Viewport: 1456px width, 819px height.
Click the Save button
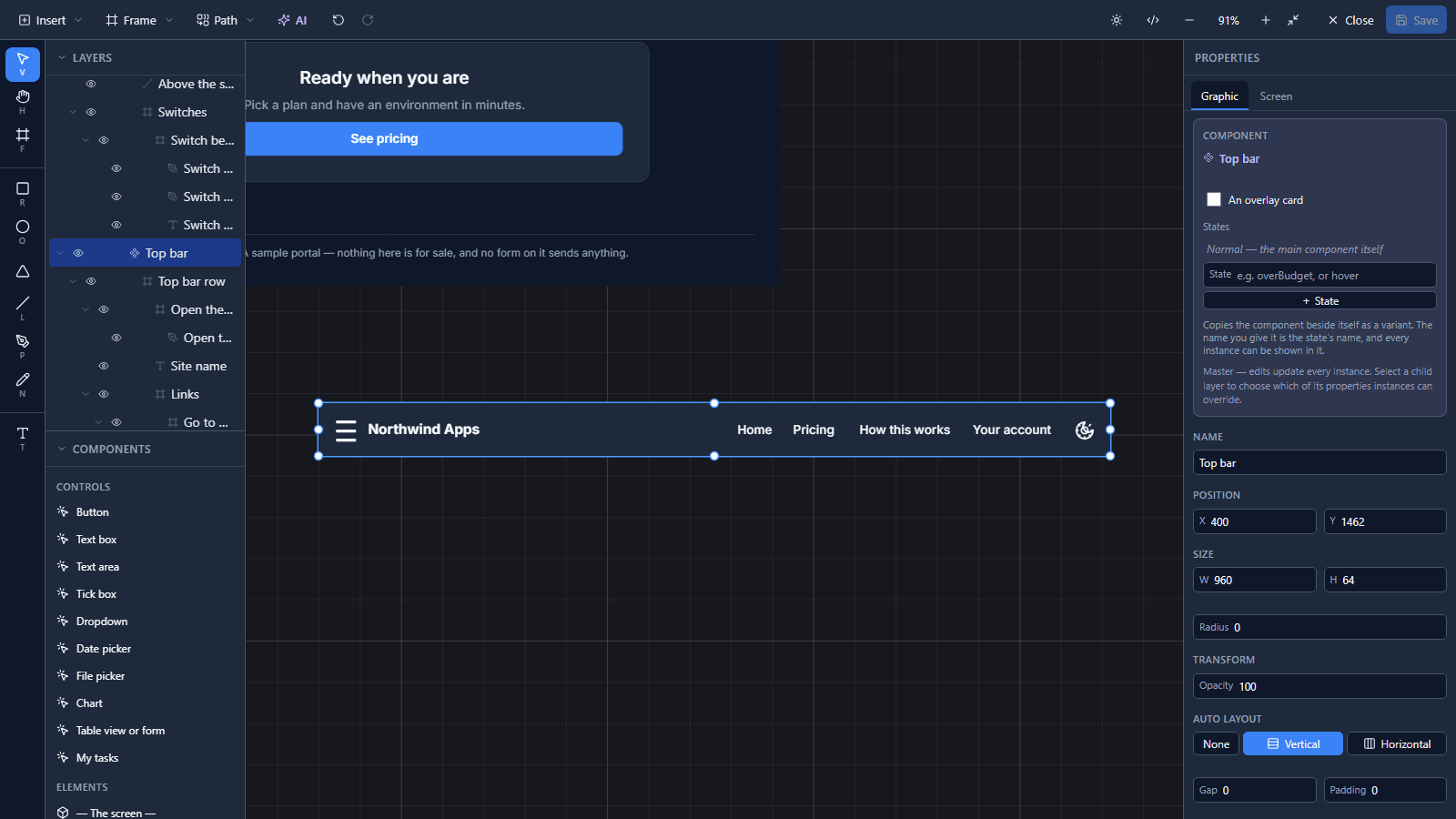1416,20
